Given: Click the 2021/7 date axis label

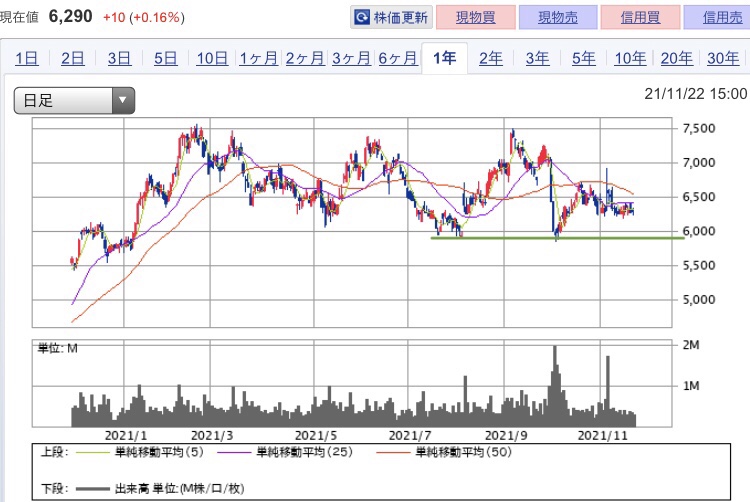Looking at the screenshot, I should (x=409, y=436).
